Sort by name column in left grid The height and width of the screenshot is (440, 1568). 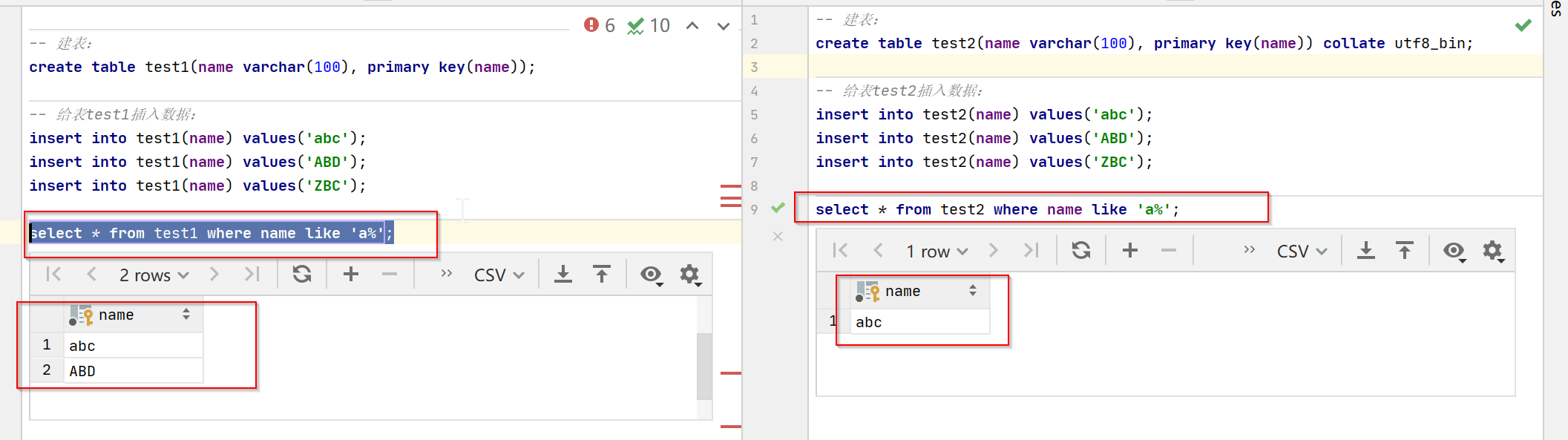[186, 315]
